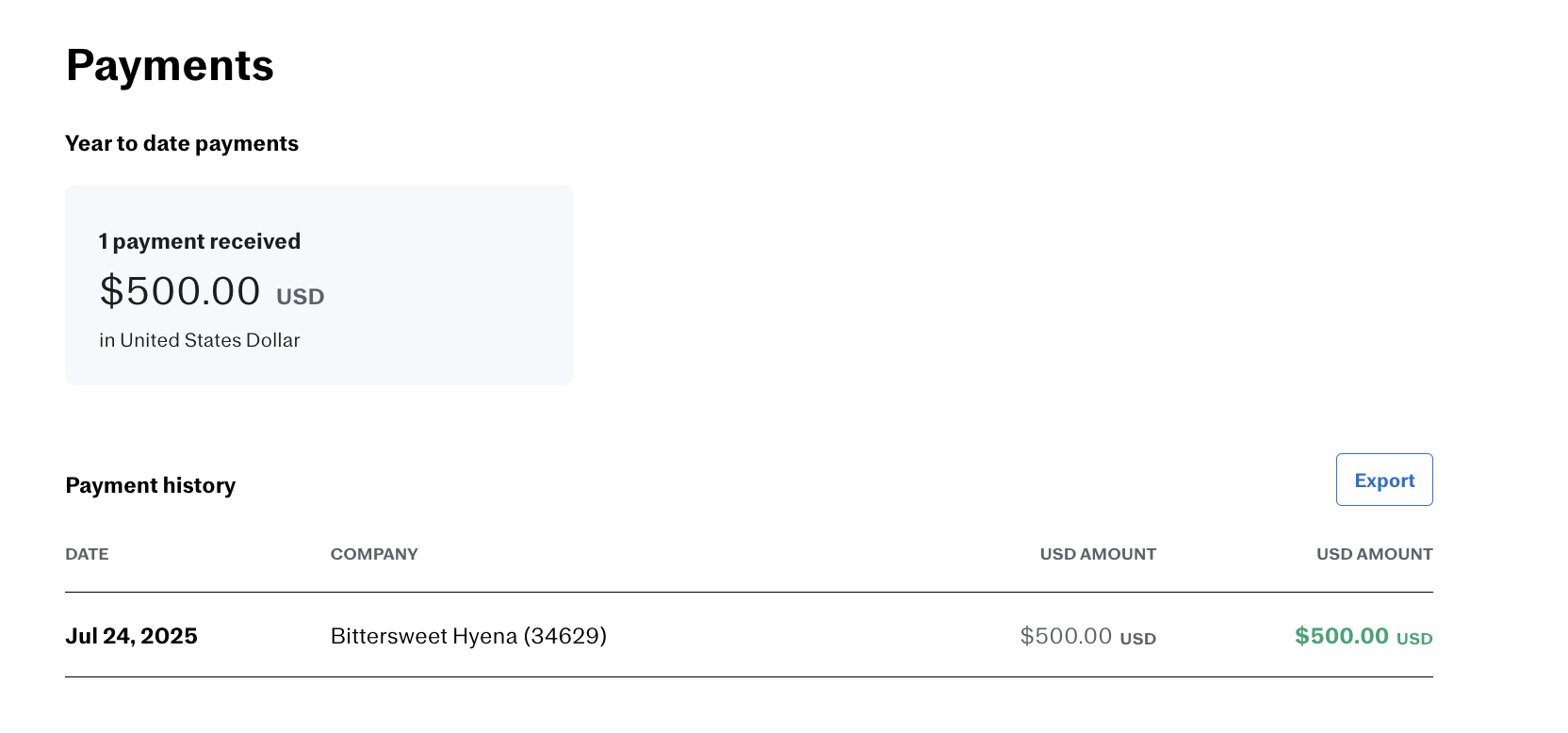This screenshot has height=733, width=1568.
Task: Sort by the DATE column header
Action: pyautogui.click(x=87, y=554)
